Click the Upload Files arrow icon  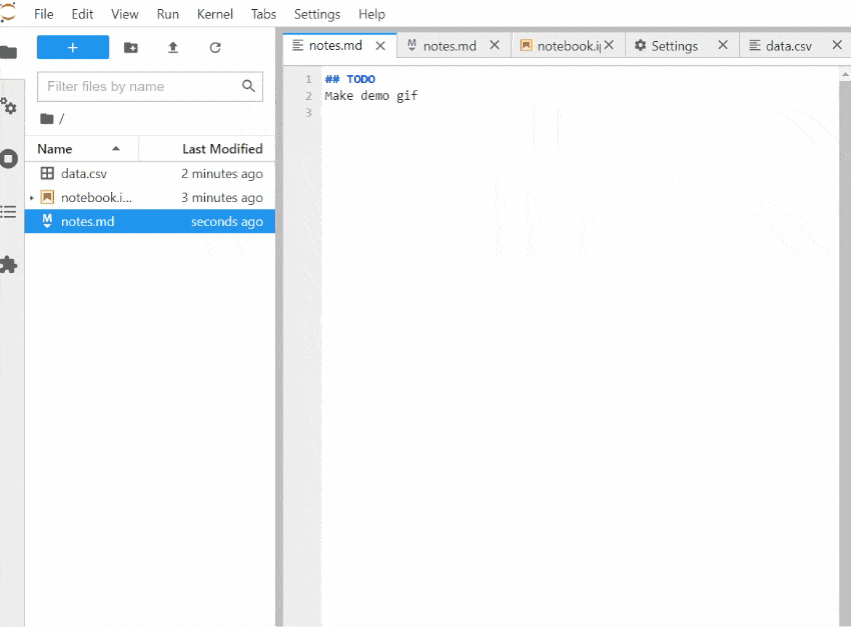point(173,48)
